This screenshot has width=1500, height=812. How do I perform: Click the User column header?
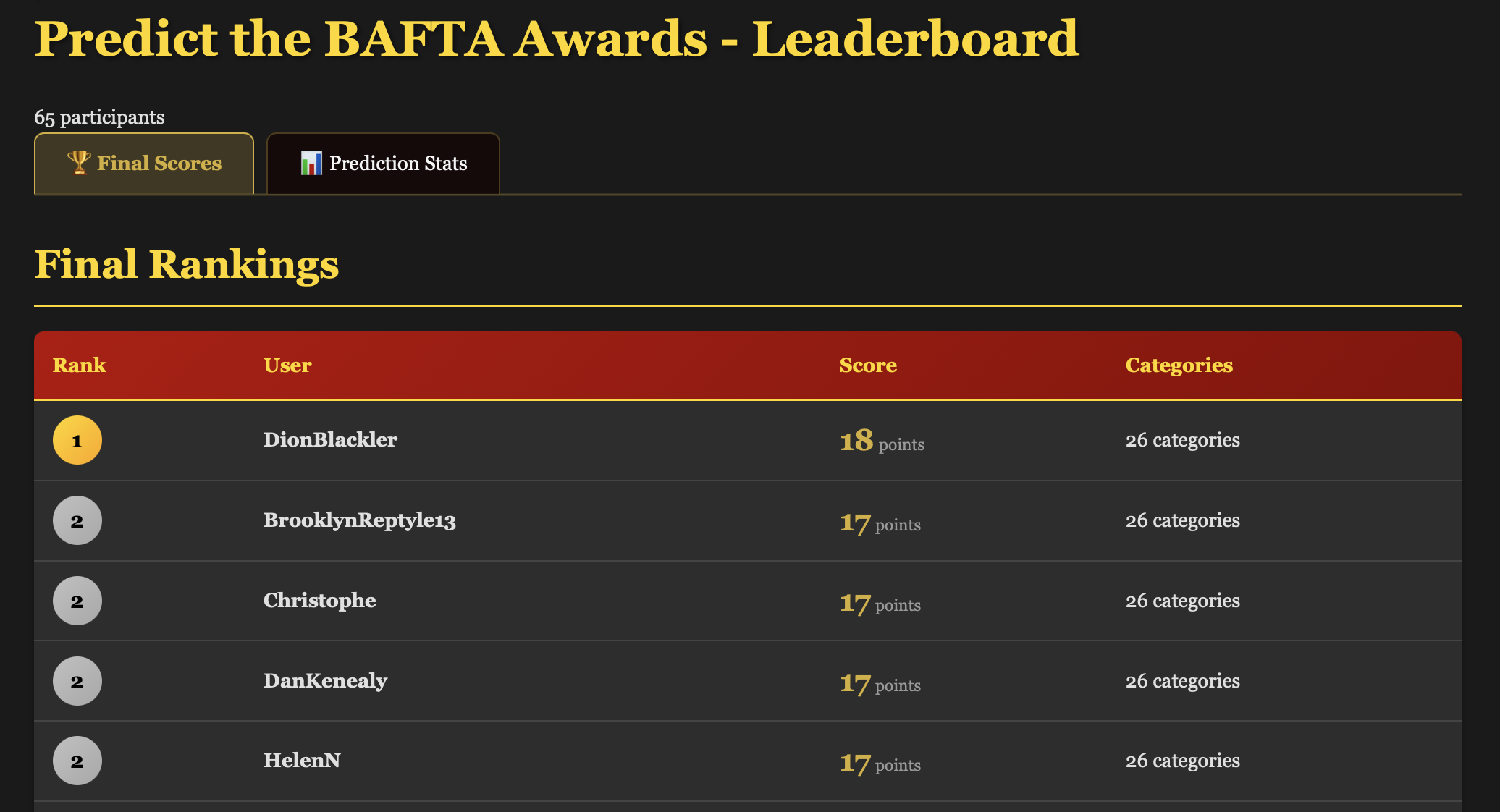(287, 365)
